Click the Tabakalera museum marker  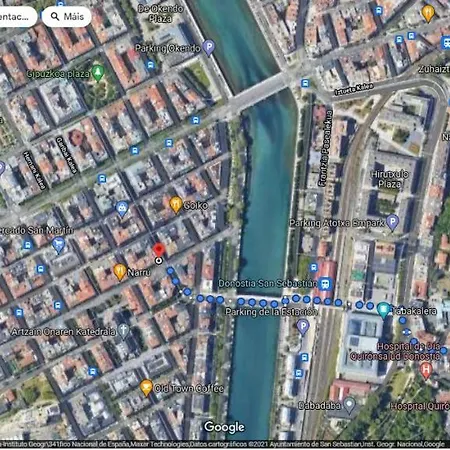pyautogui.click(x=384, y=310)
